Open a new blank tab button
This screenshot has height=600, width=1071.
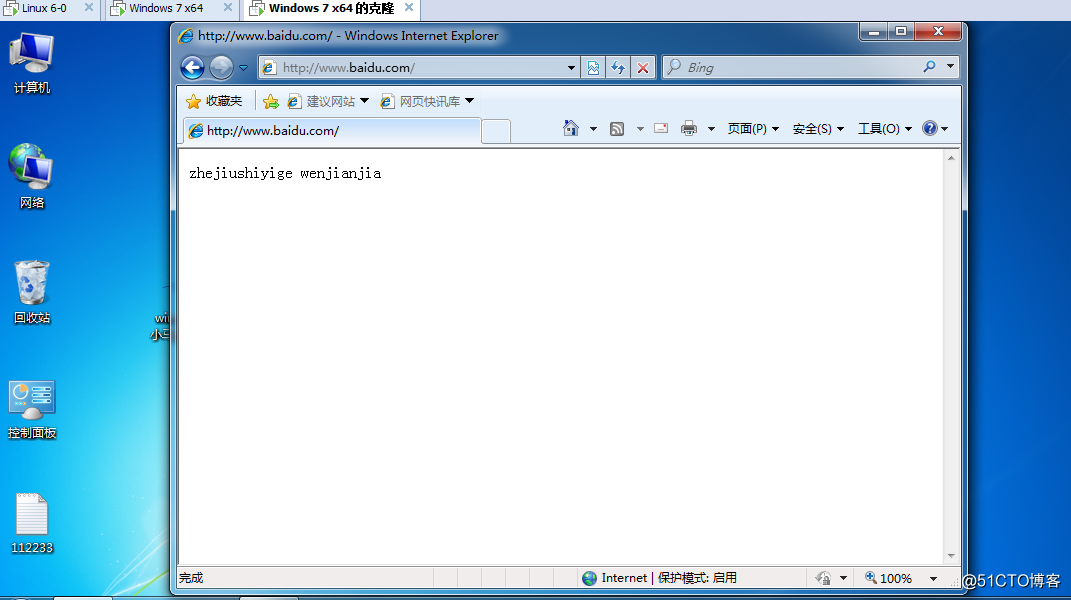496,131
